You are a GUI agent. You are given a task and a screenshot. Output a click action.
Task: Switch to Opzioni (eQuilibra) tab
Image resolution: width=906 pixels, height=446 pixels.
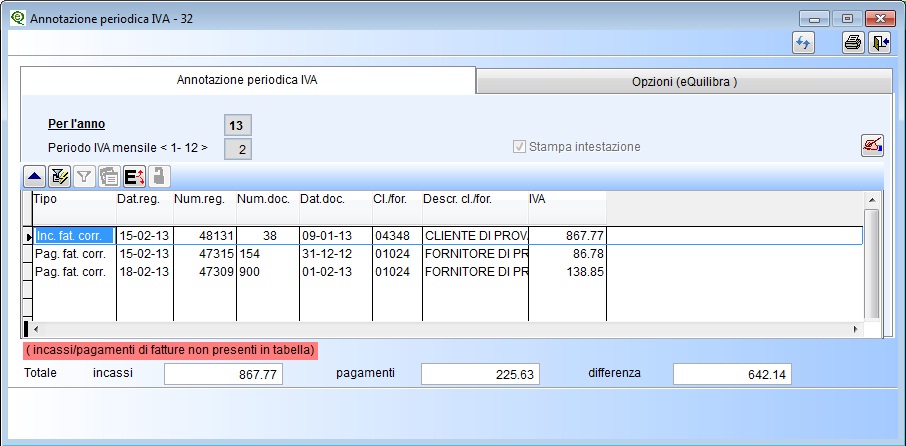point(684,82)
